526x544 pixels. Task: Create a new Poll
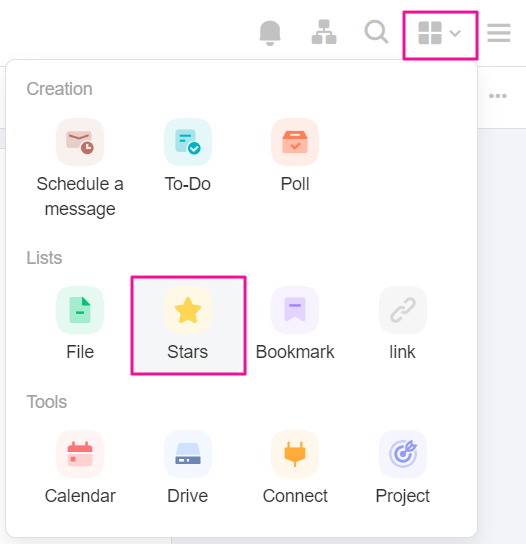click(x=295, y=155)
